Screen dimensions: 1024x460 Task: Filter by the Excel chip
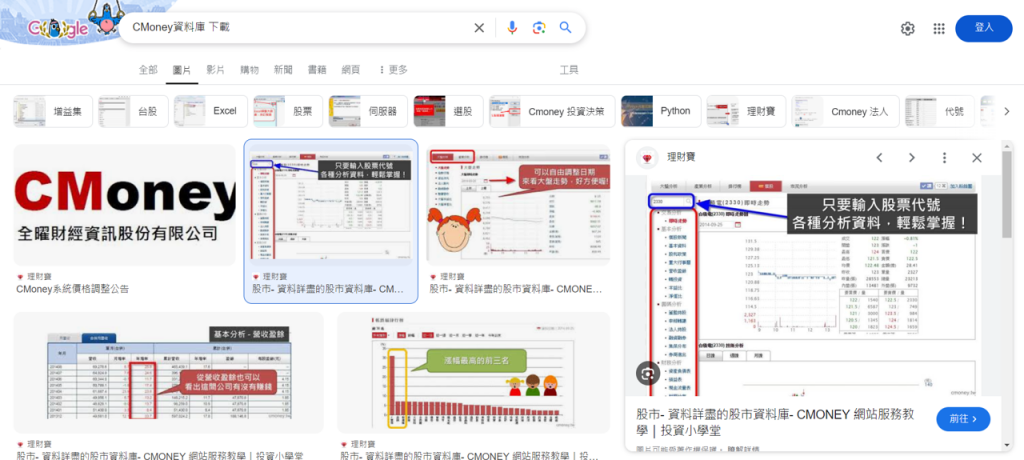pos(210,111)
